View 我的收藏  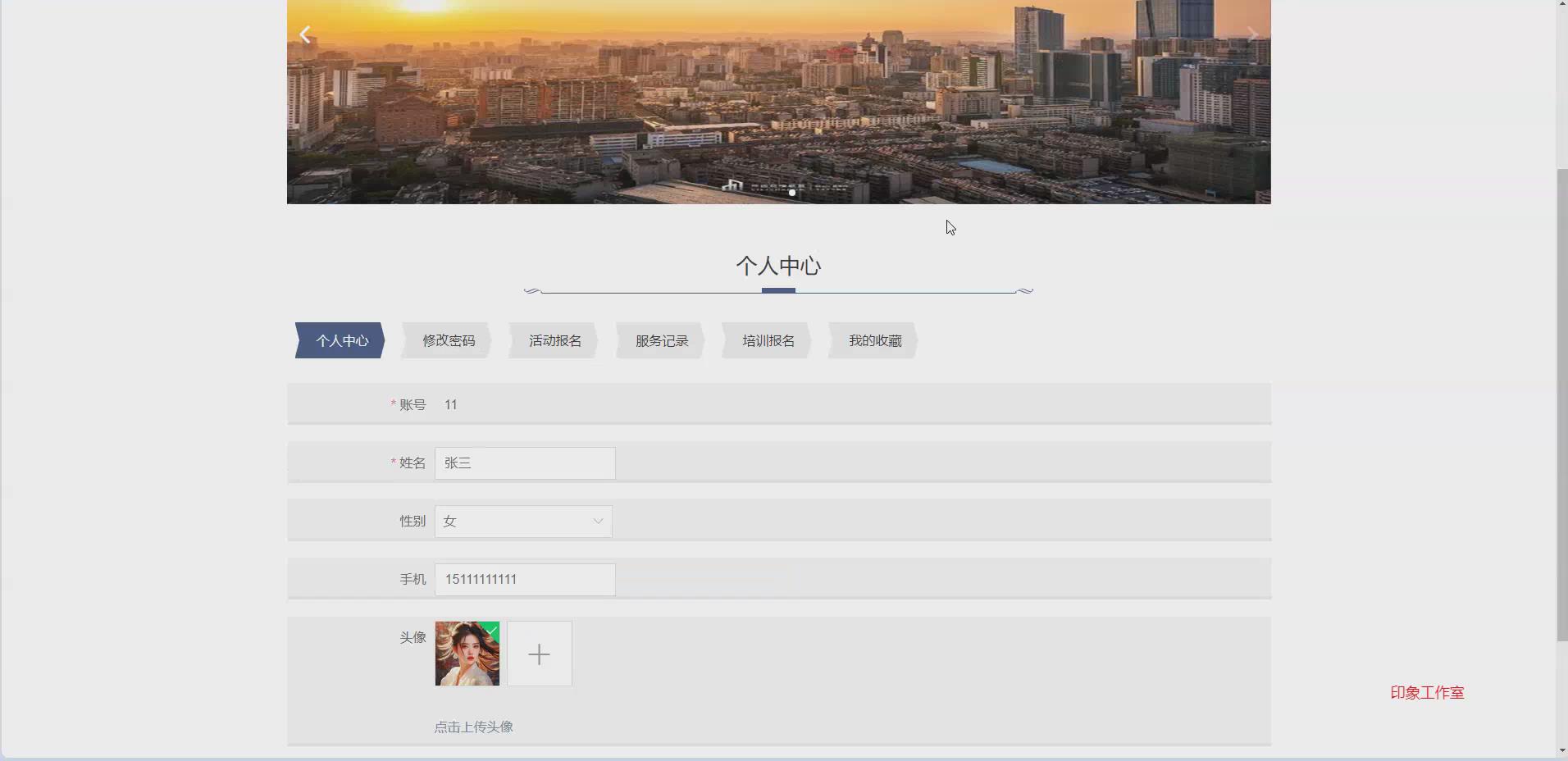pyautogui.click(x=873, y=340)
